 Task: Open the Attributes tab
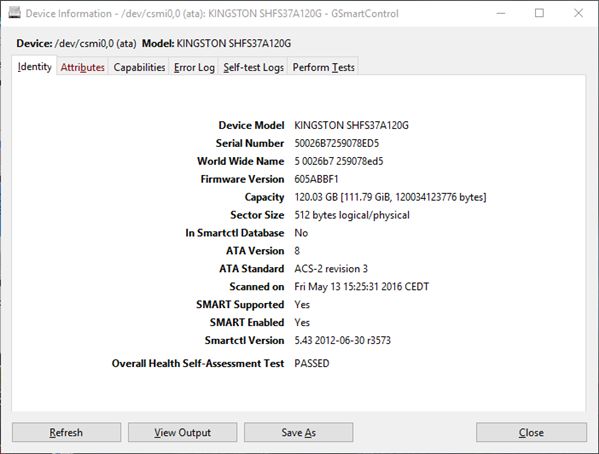tap(83, 67)
